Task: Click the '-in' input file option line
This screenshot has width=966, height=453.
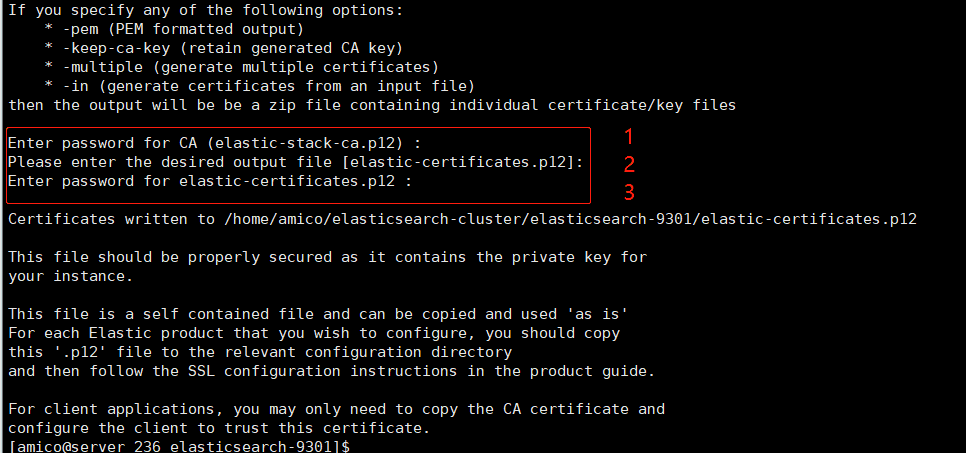Action: (260, 86)
